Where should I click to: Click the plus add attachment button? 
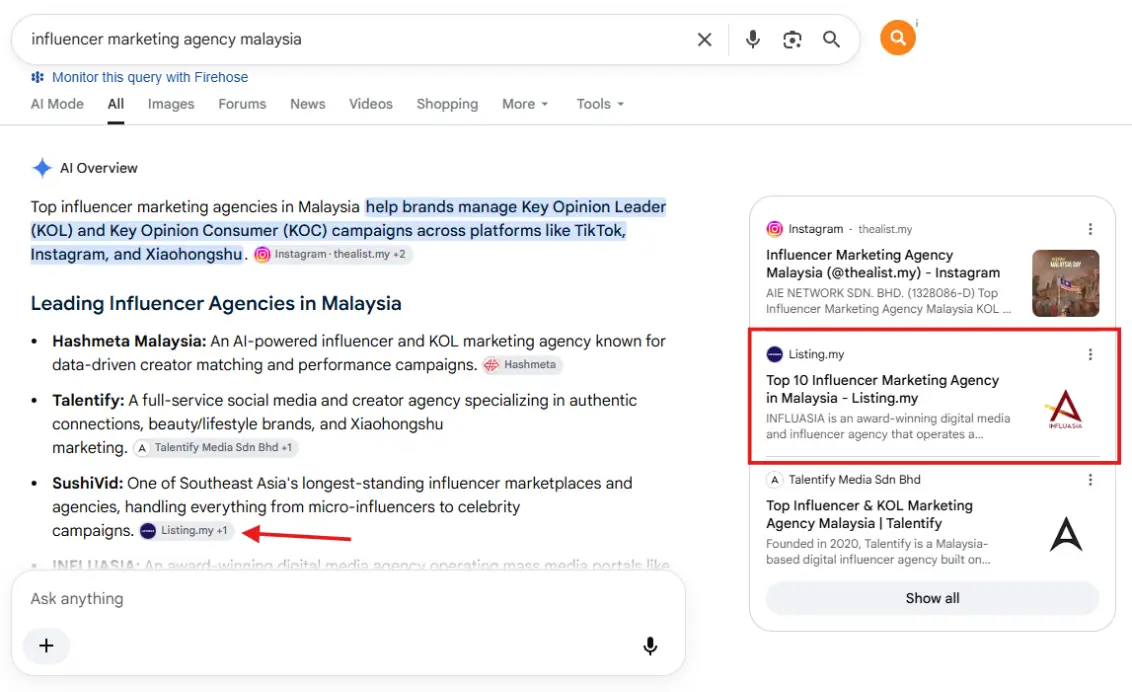point(46,645)
